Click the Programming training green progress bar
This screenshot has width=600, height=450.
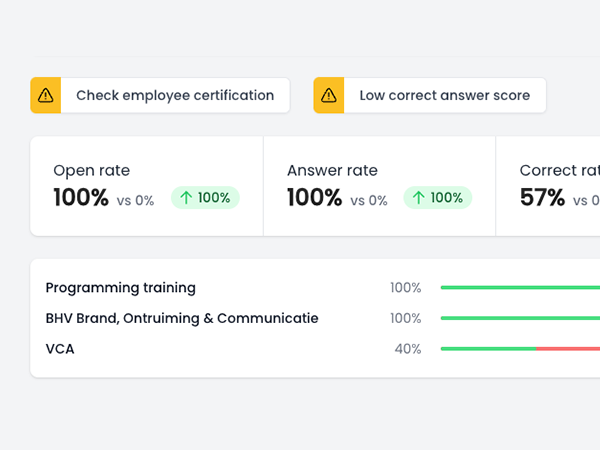coord(520,288)
